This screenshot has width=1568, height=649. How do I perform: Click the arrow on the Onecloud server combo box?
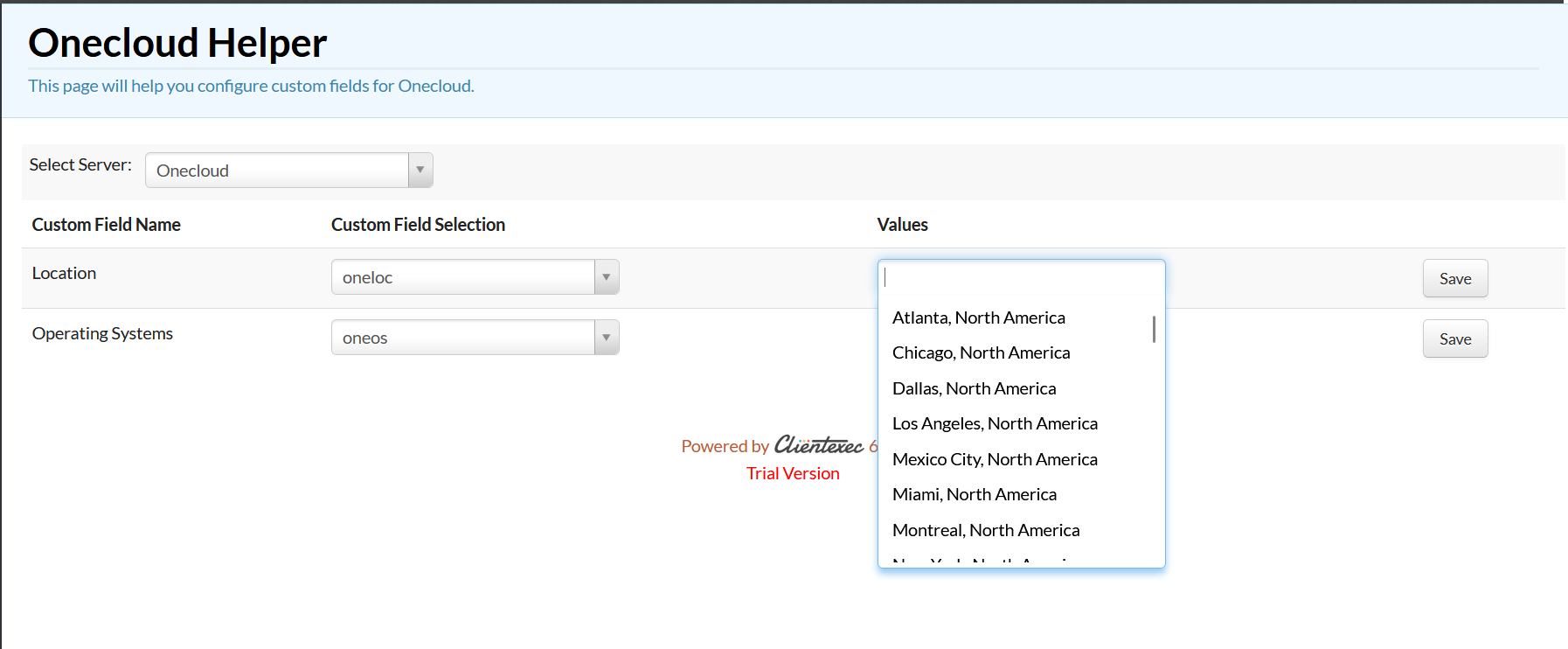(420, 170)
